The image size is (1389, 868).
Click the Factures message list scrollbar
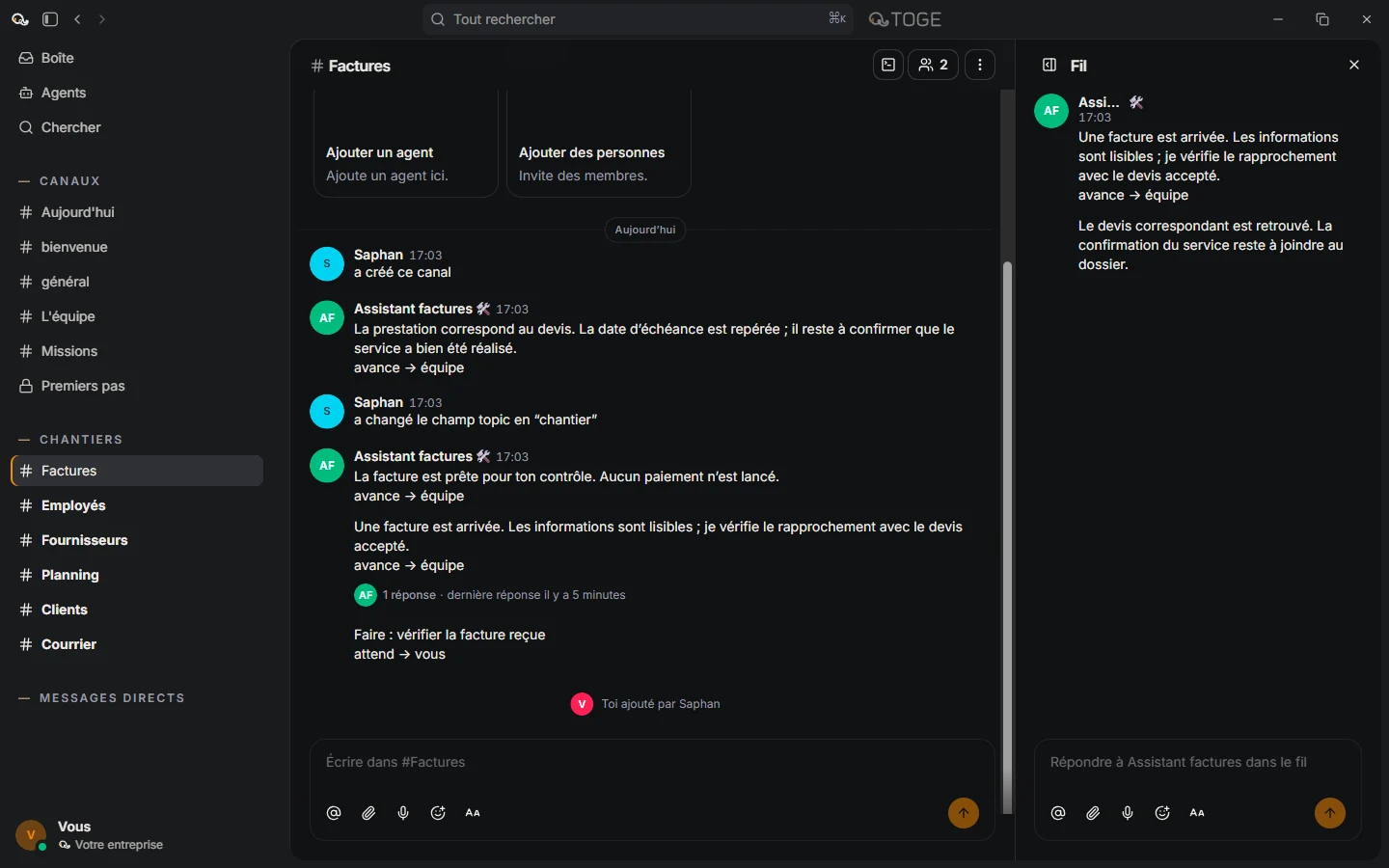point(1008,537)
